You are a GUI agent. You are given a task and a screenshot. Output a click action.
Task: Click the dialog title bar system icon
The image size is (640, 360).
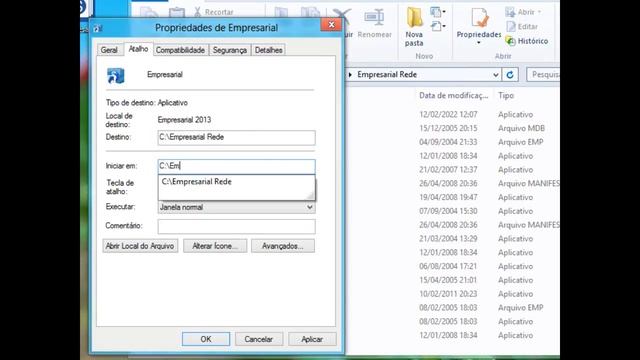tap(98, 28)
